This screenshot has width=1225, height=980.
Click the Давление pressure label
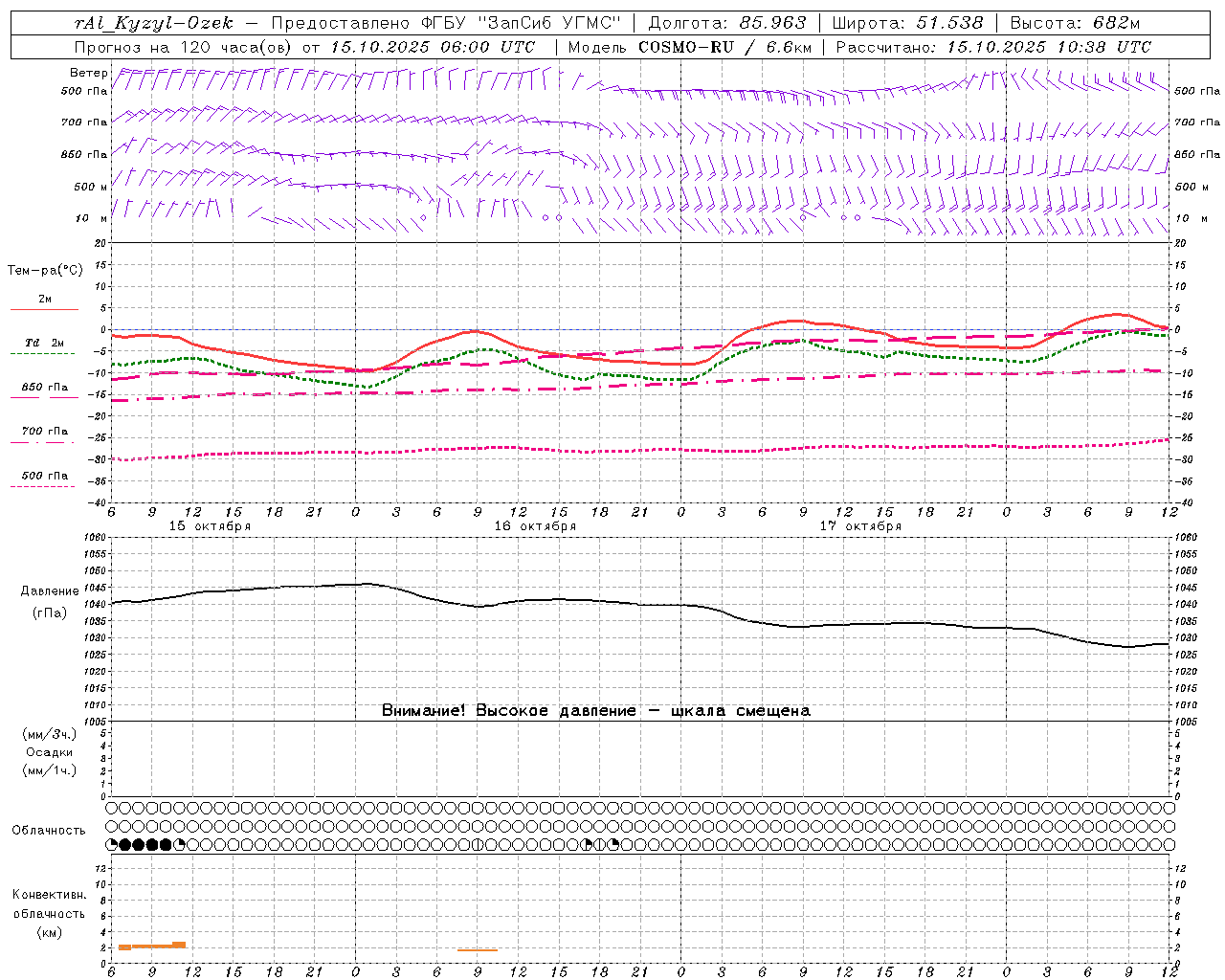click(x=50, y=591)
